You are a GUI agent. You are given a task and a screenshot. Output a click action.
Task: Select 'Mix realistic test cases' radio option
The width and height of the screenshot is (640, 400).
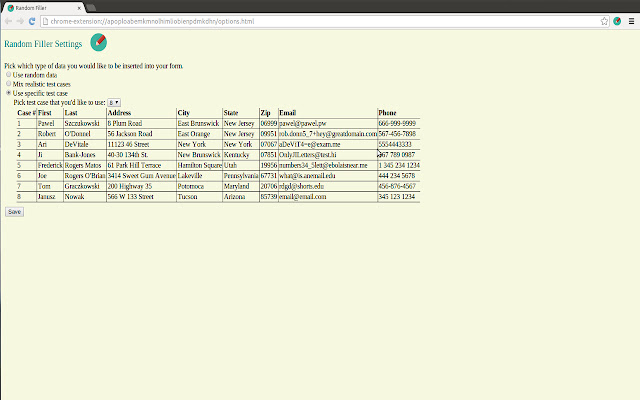tap(9, 84)
